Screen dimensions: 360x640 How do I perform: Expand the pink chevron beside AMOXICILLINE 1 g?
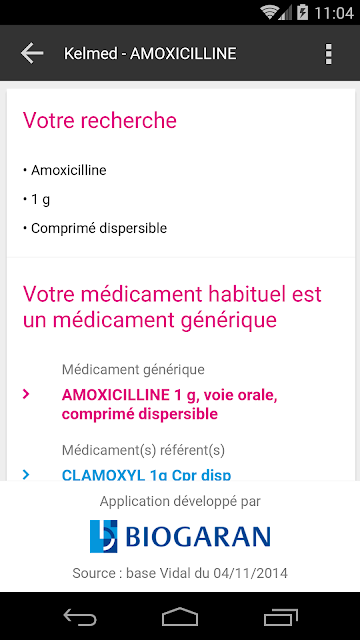tap(26, 394)
